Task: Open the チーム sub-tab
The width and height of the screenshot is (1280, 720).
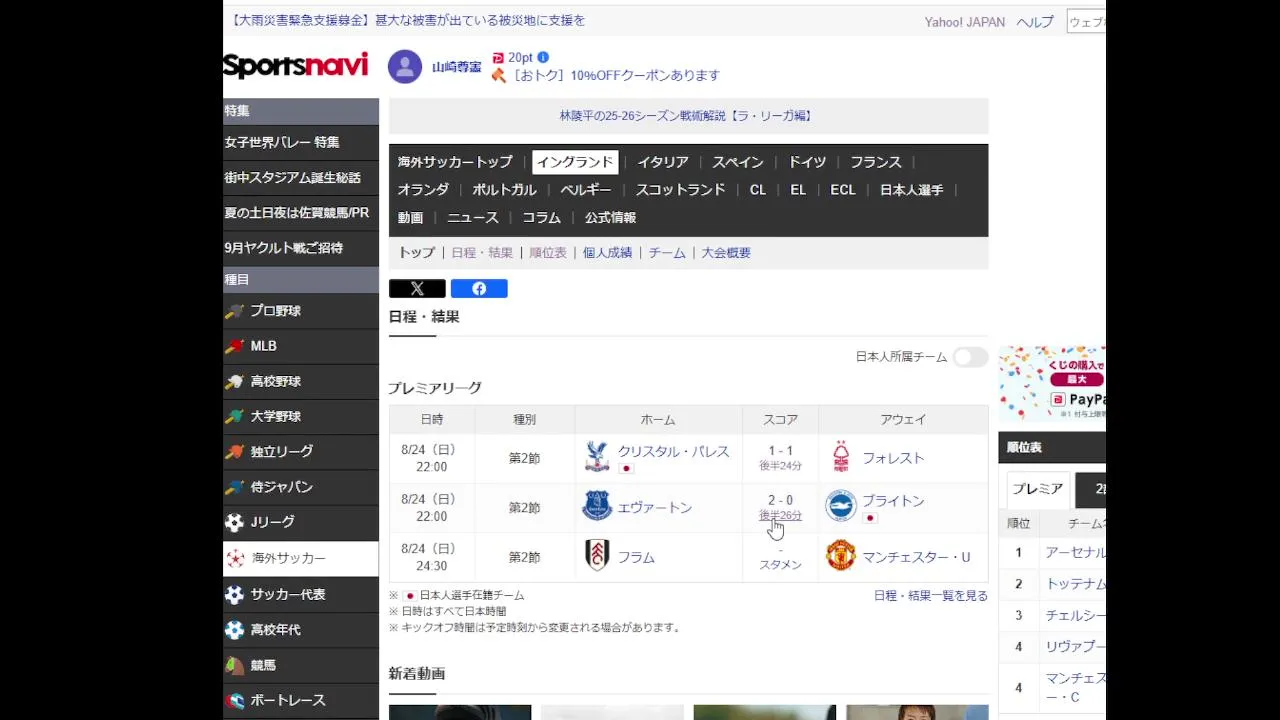Action: tap(667, 253)
